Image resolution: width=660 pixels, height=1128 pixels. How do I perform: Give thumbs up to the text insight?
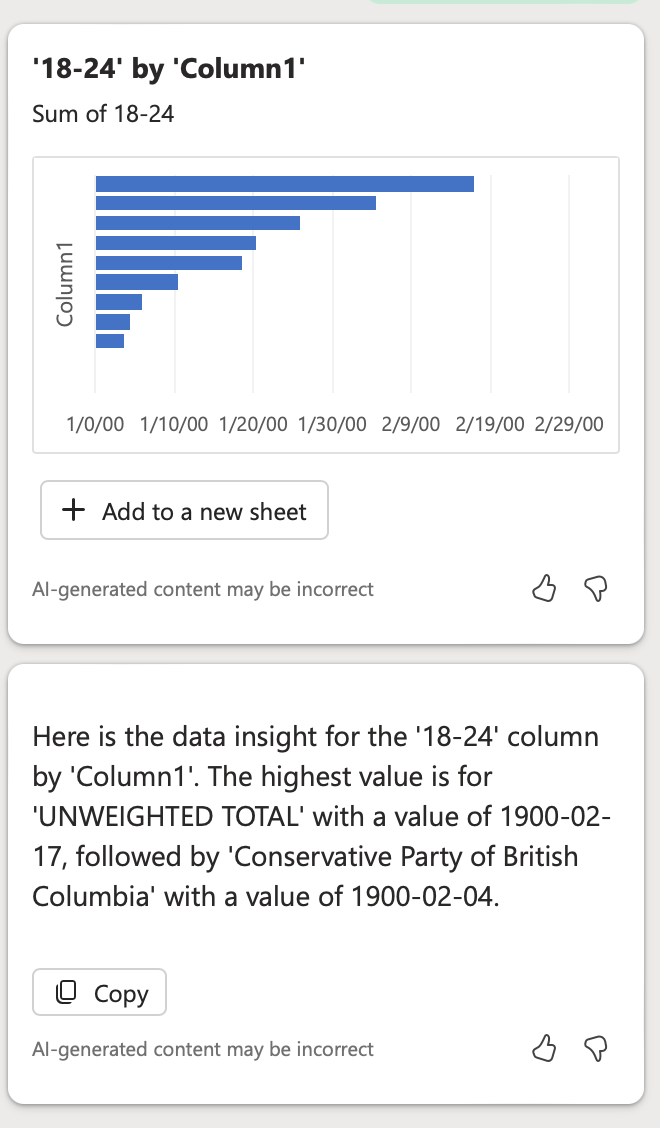pos(544,1049)
